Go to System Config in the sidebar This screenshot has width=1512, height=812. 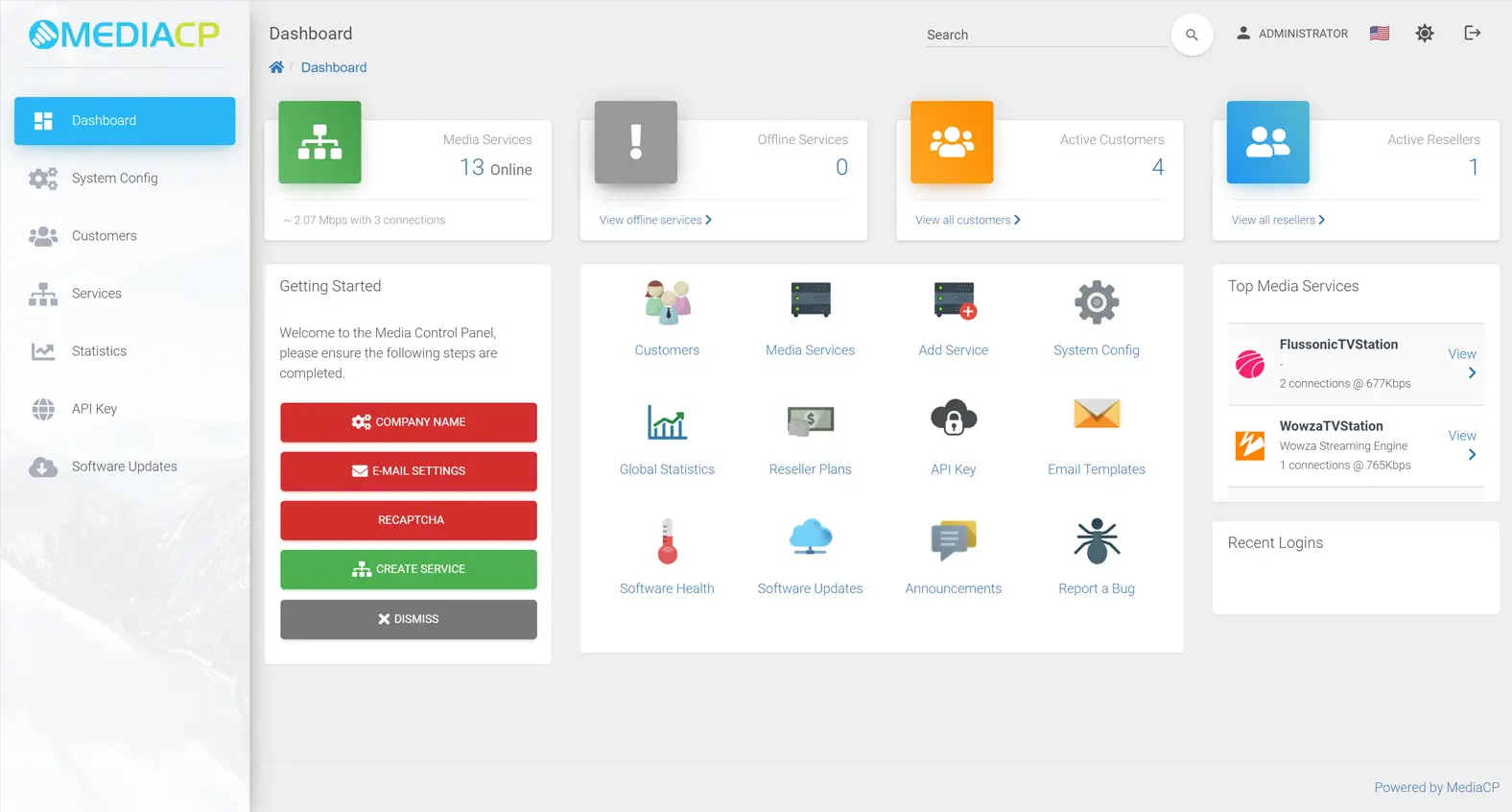pyautogui.click(x=114, y=179)
